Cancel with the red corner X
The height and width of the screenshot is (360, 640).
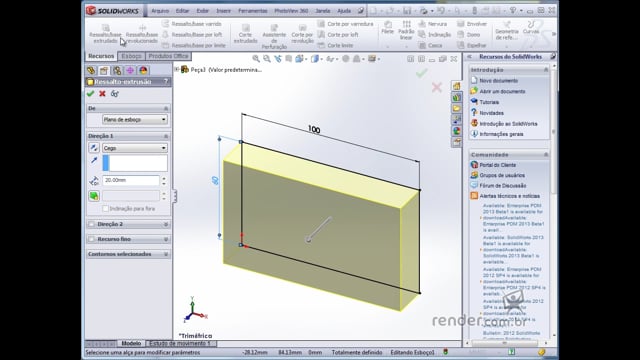coord(437,87)
